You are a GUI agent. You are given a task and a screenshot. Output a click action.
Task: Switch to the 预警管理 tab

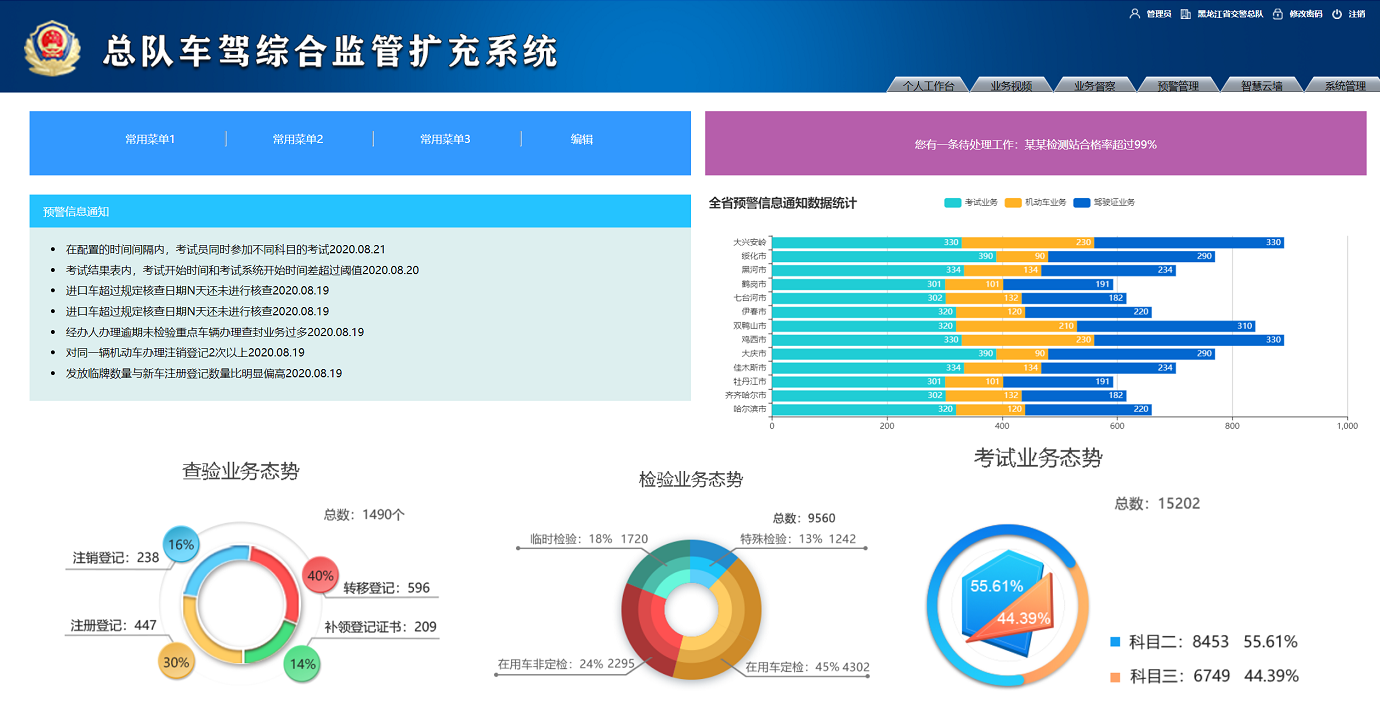point(1178,86)
